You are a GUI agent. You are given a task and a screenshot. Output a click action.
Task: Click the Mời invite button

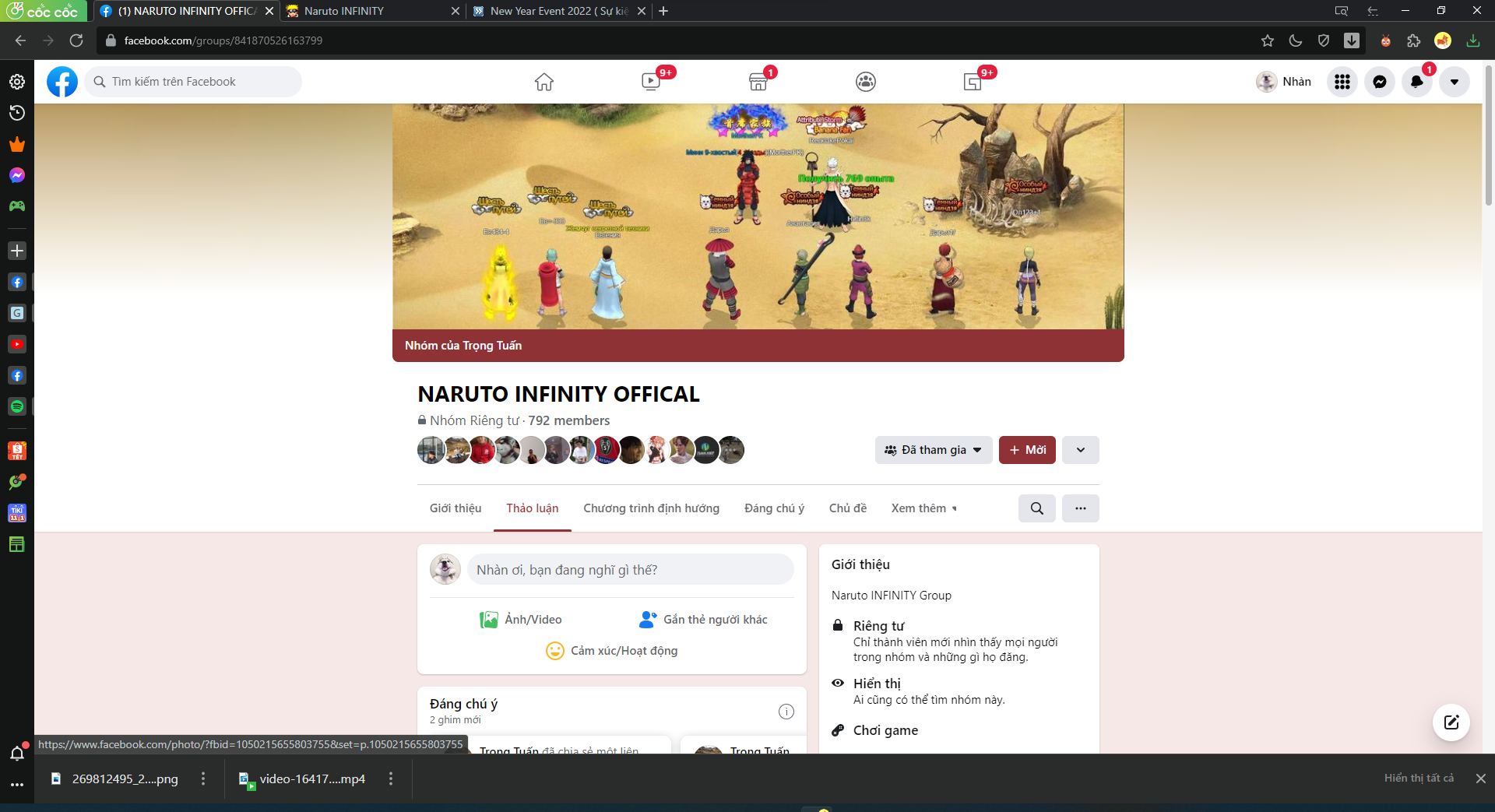tap(1027, 450)
